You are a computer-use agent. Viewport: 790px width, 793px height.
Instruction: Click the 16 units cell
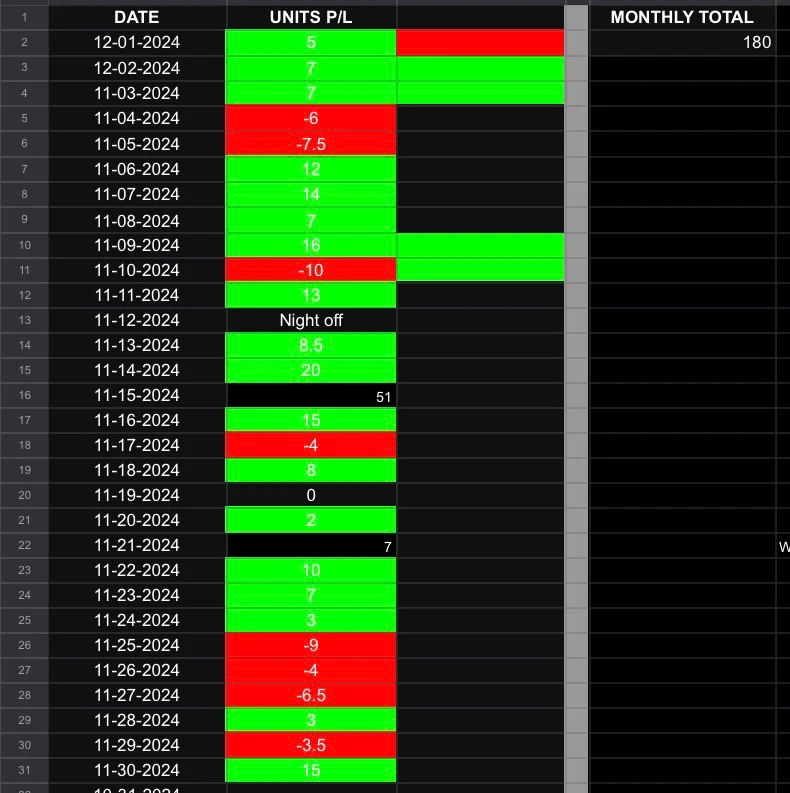point(311,245)
